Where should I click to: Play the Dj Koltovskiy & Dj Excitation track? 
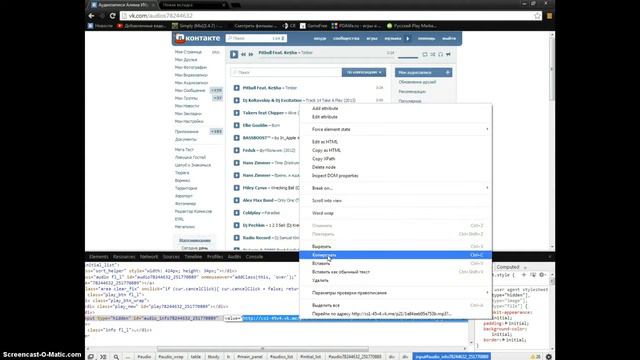click(x=236, y=100)
